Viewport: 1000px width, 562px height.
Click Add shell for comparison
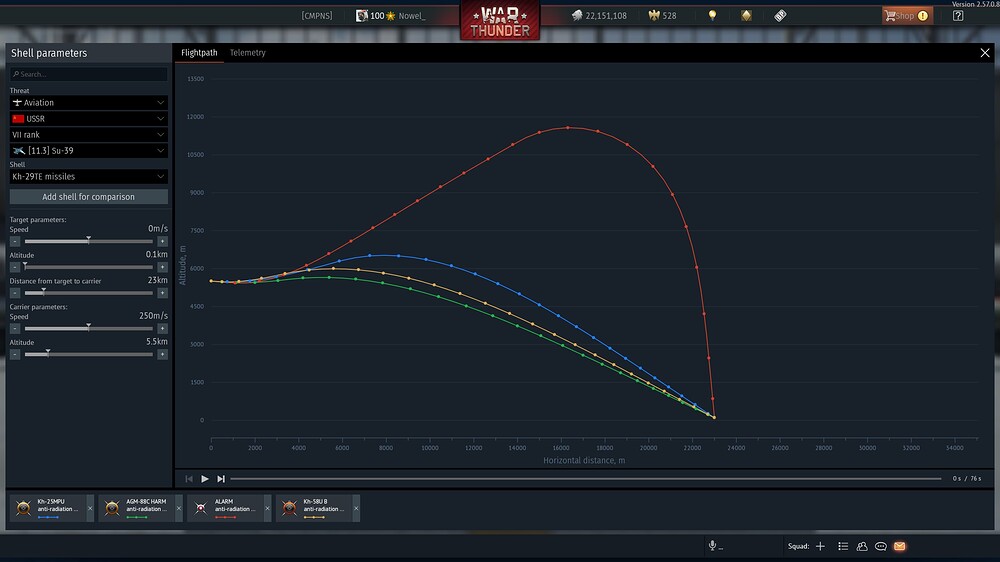89,196
